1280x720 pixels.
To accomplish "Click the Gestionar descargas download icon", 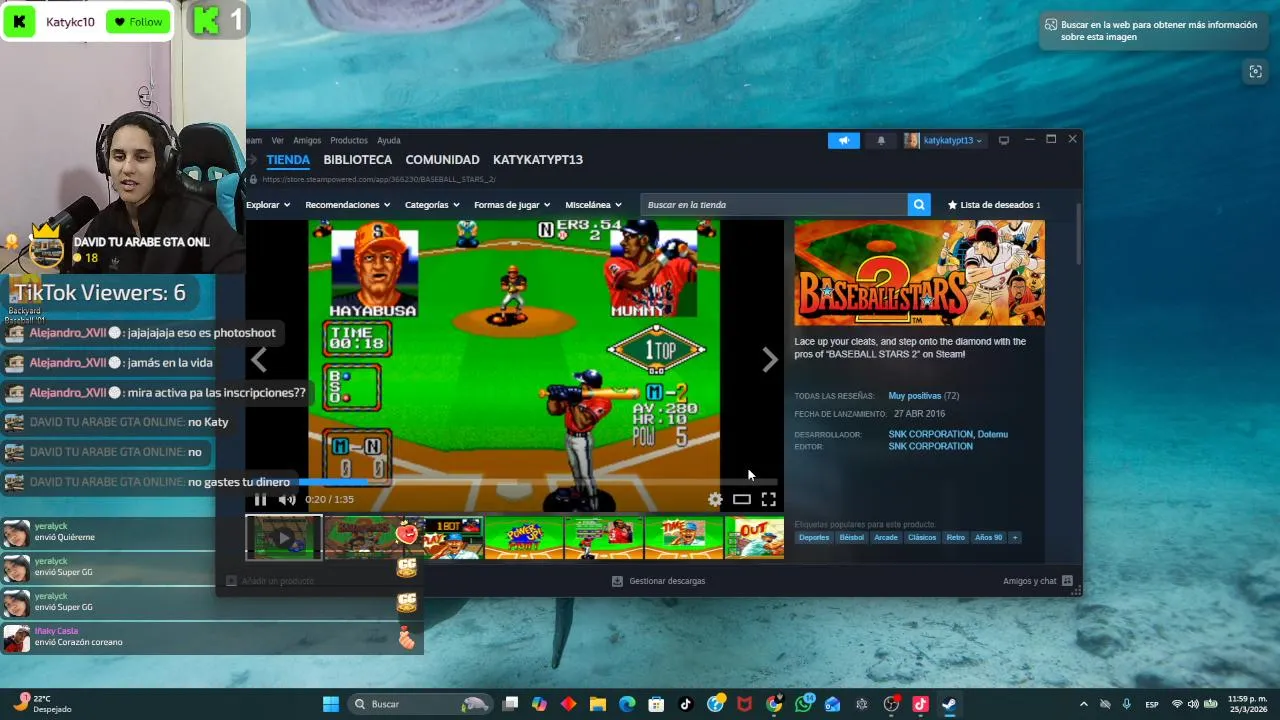I will coord(617,581).
